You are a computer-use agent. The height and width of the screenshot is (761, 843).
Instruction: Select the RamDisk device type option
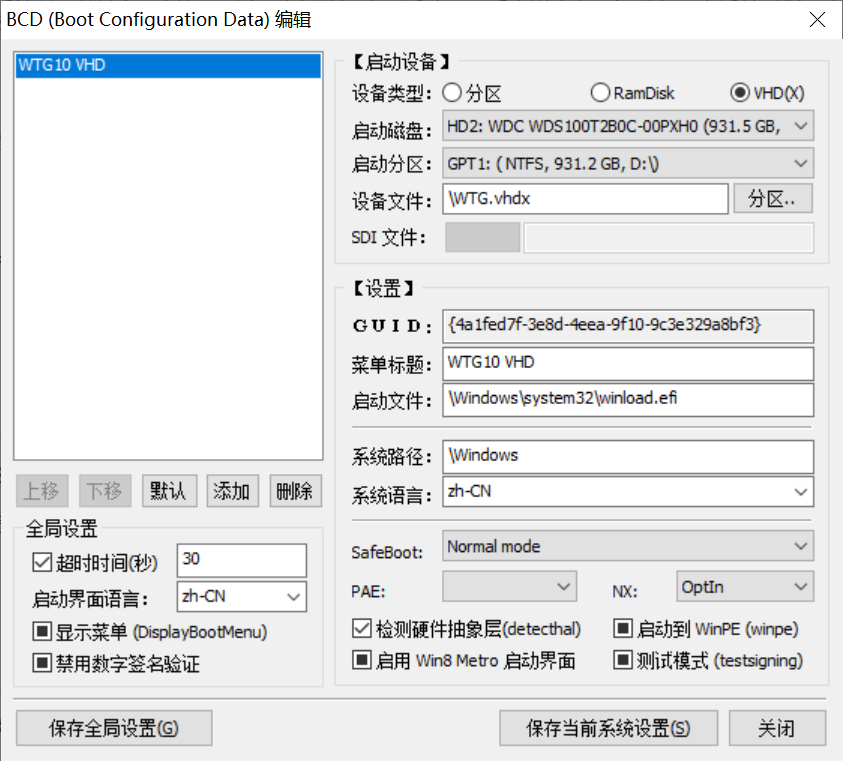tap(600, 93)
